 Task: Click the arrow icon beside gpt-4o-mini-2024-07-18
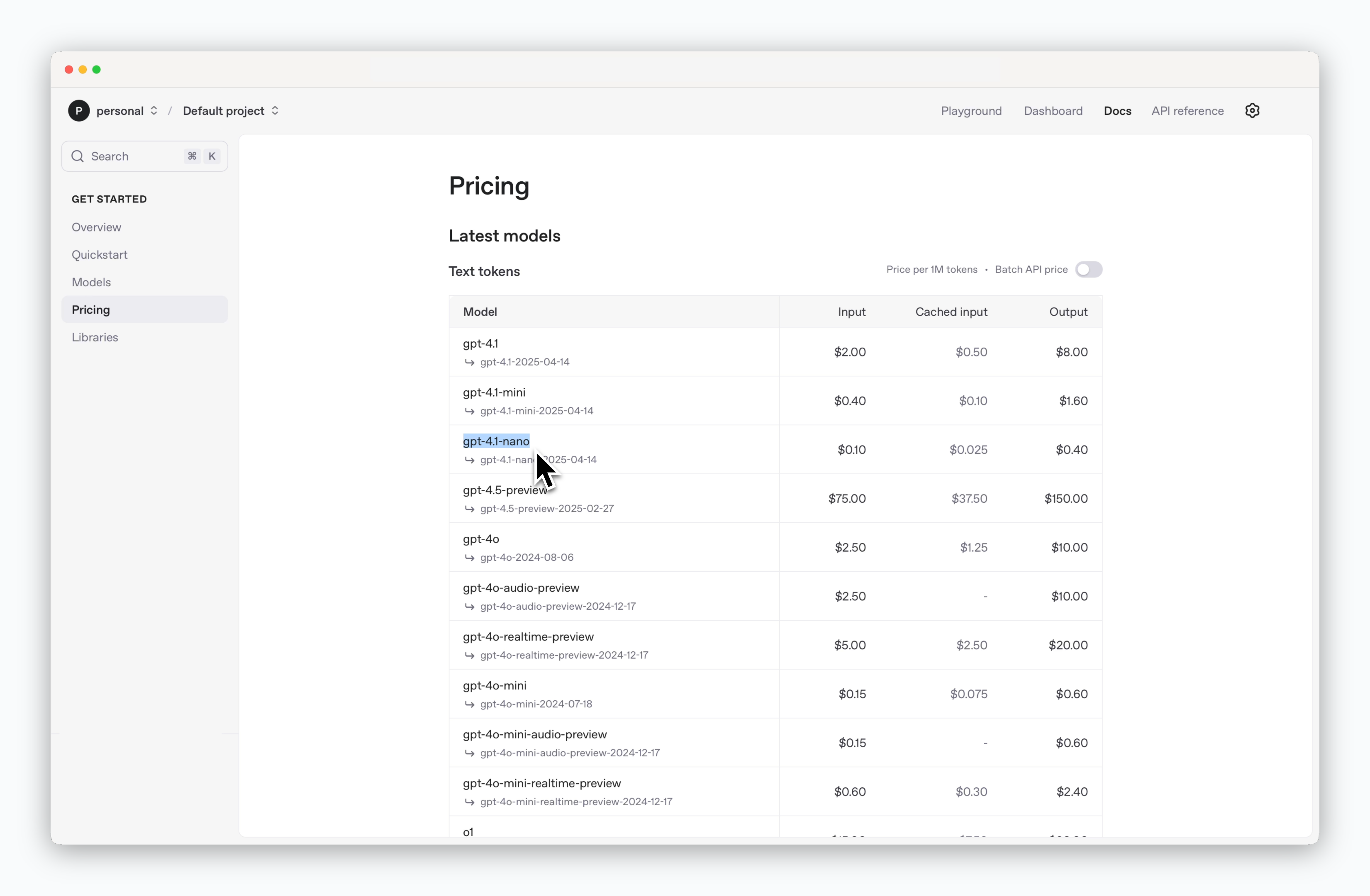(470, 704)
